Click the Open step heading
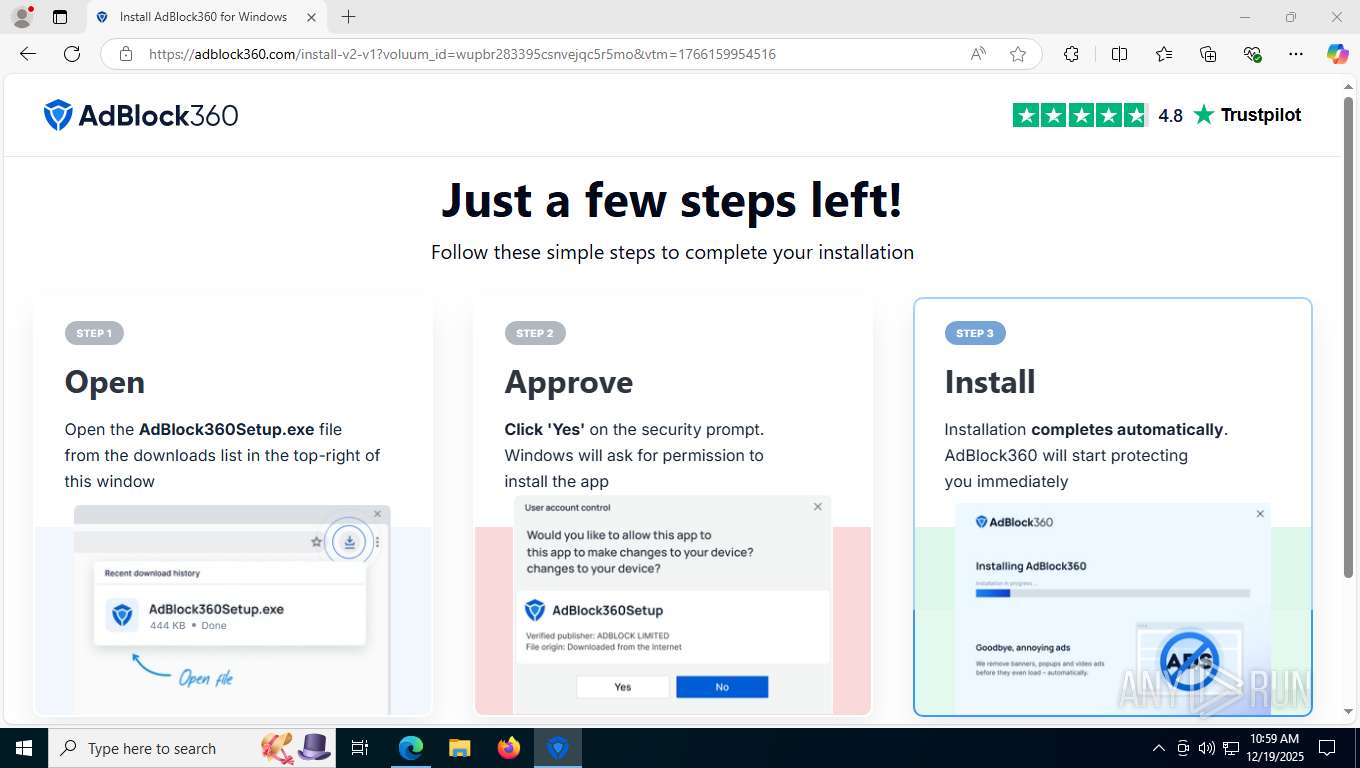1360x768 pixels. pos(105,382)
